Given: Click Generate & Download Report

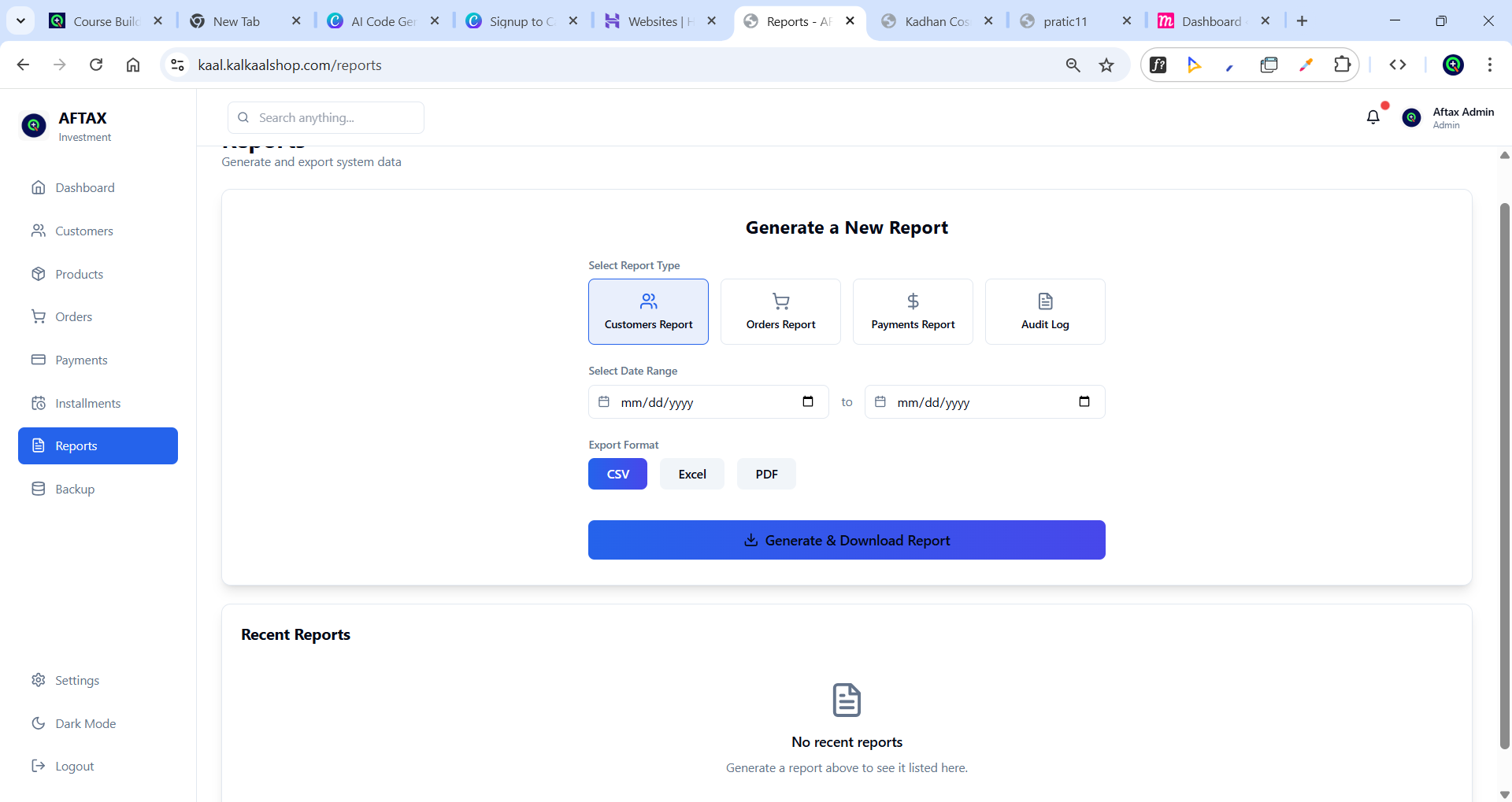Looking at the screenshot, I should (x=847, y=540).
